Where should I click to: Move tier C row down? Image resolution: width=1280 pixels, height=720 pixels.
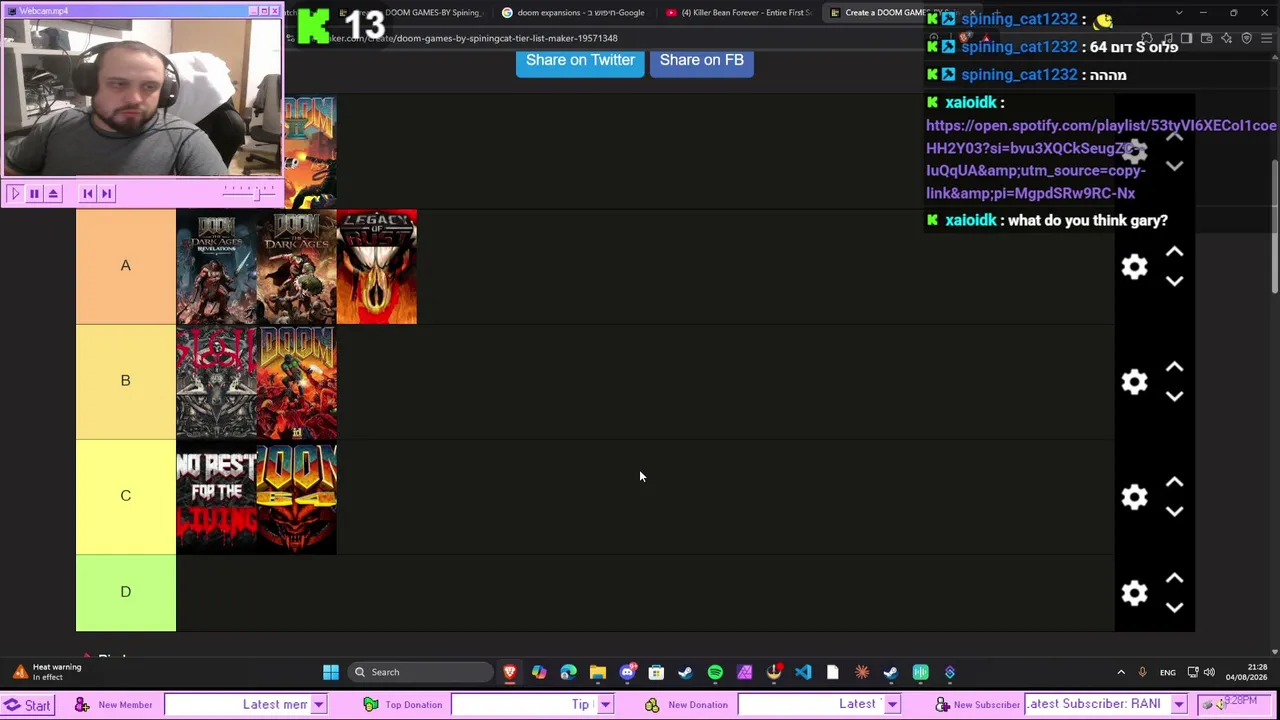[x=1174, y=511]
